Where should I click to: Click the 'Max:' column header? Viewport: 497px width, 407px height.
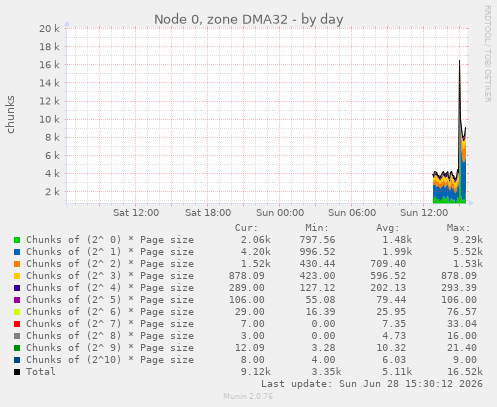pyautogui.click(x=458, y=228)
